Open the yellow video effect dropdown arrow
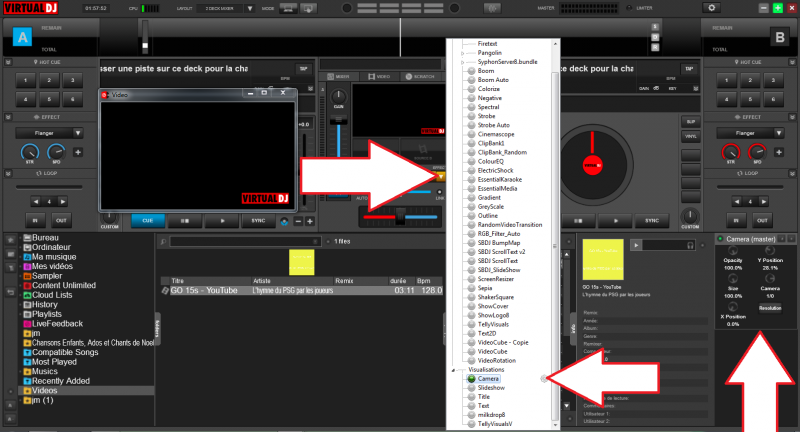The image size is (800, 432). pos(440,176)
